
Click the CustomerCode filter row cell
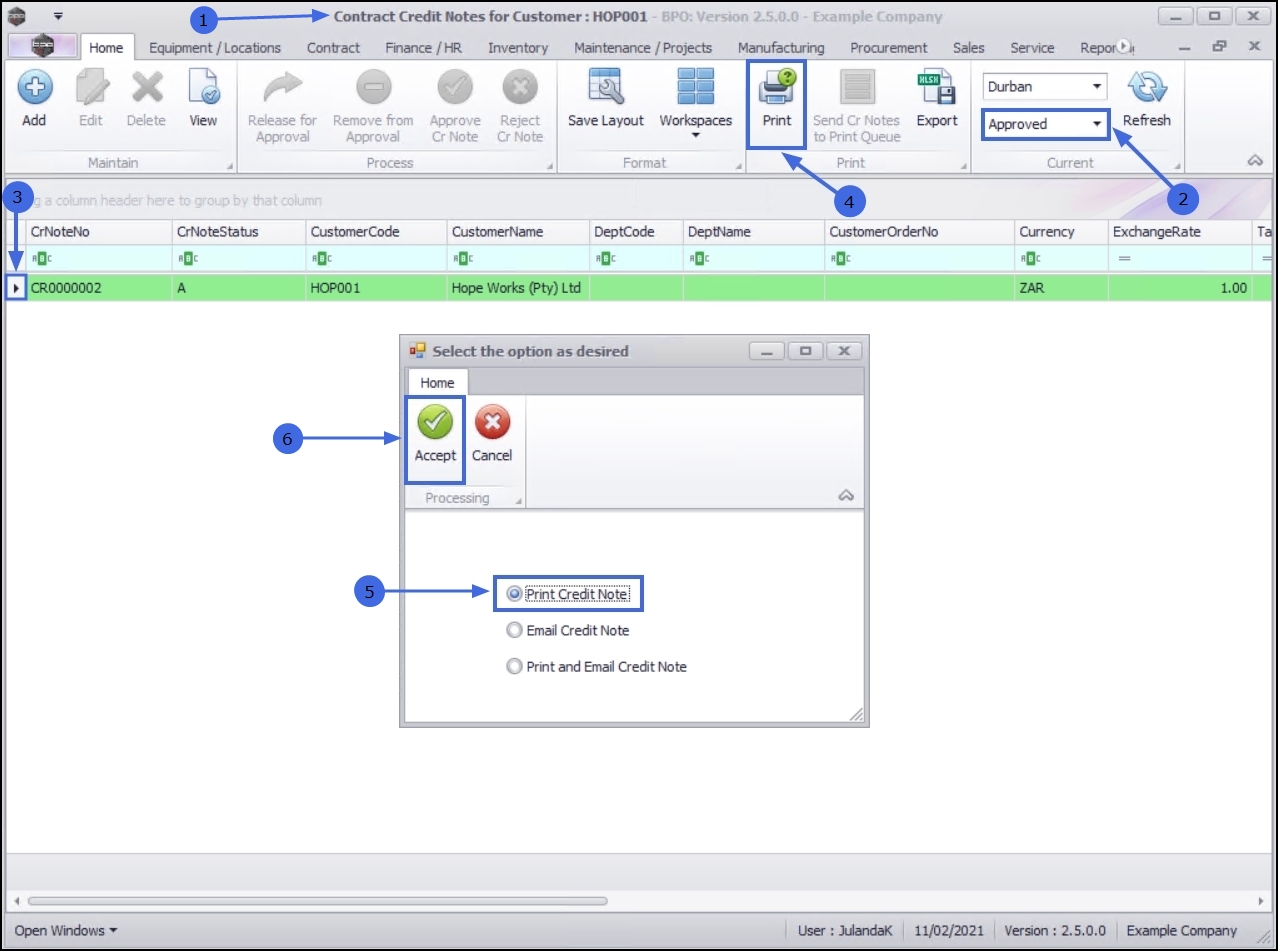376,259
